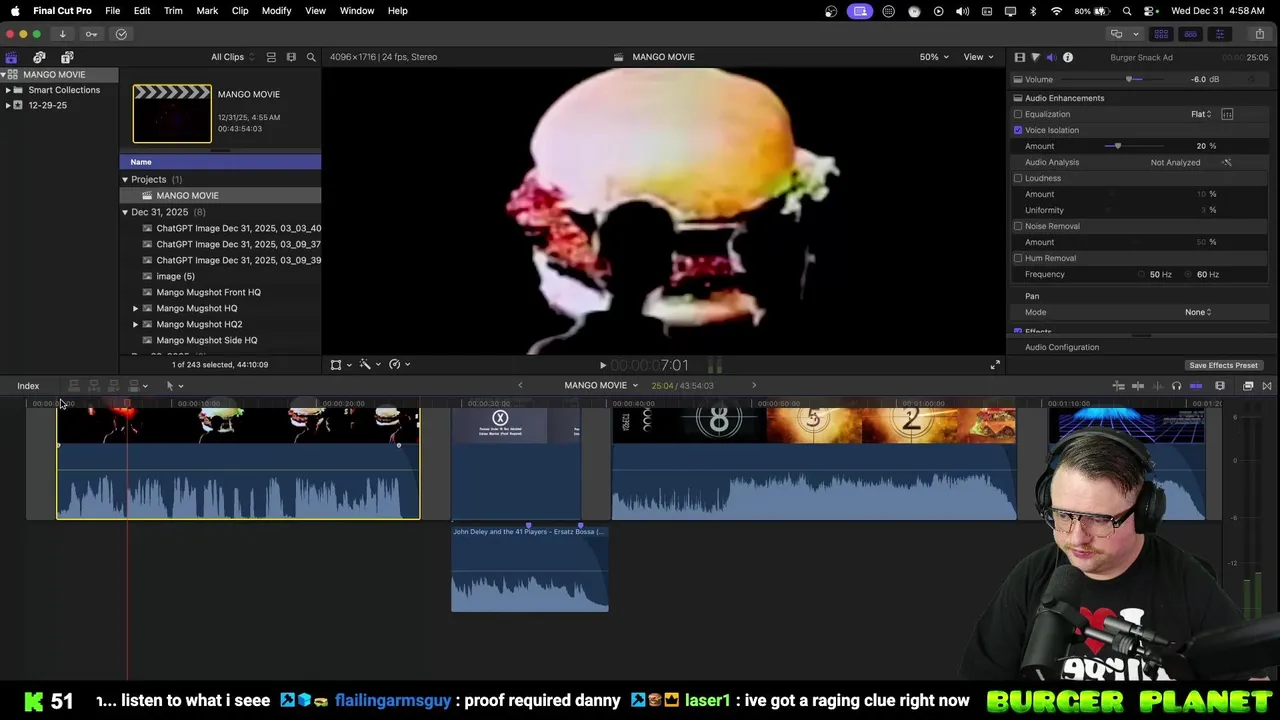Open the Trim menu
The height and width of the screenshot is (720, 1280).
[173, 11]
